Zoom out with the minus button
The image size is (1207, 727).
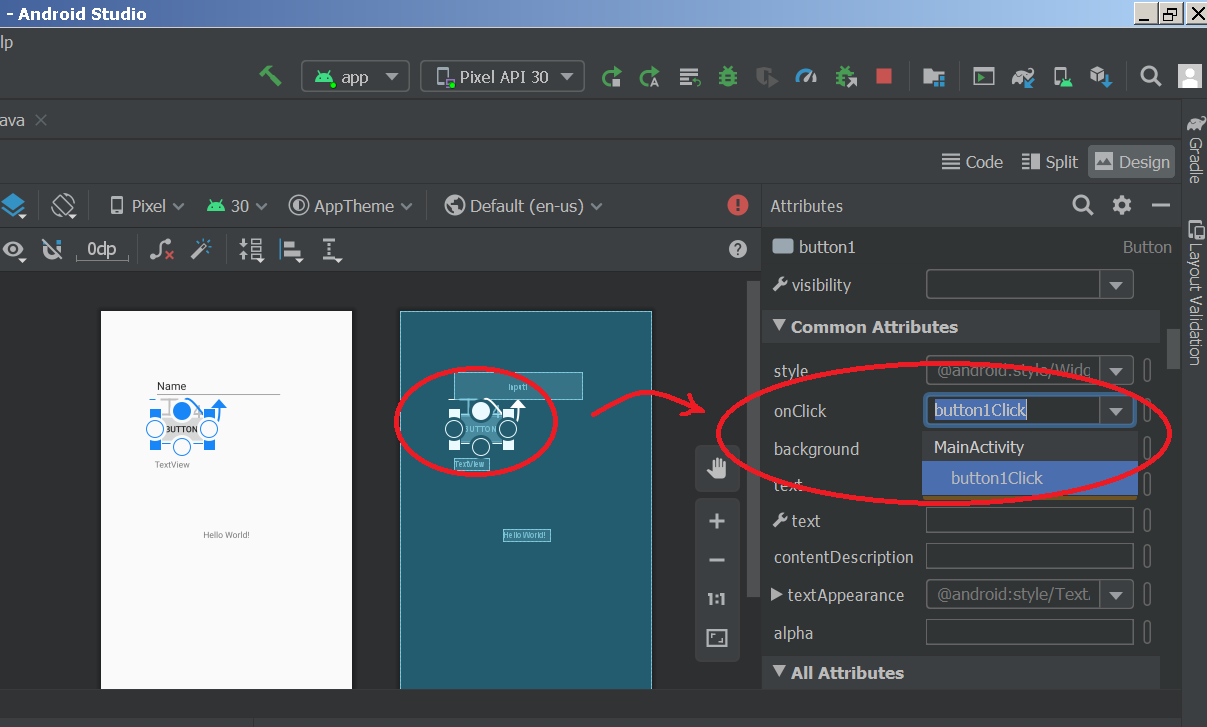coord(717,560)
